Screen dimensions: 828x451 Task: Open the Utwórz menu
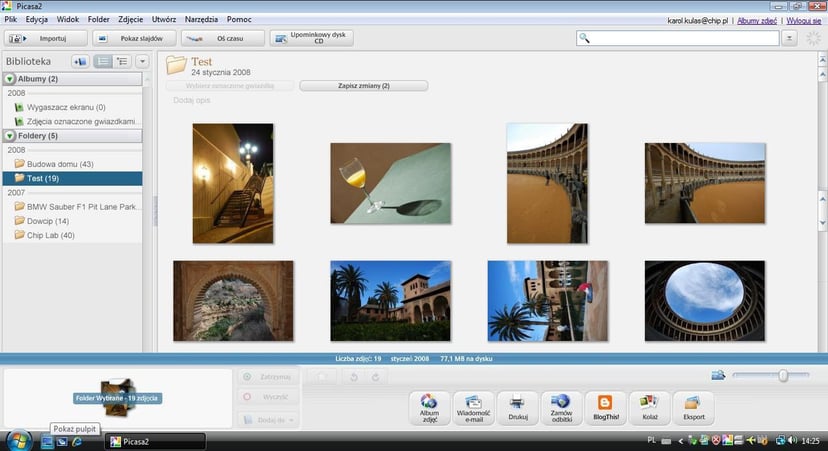(x=164, y=19)
